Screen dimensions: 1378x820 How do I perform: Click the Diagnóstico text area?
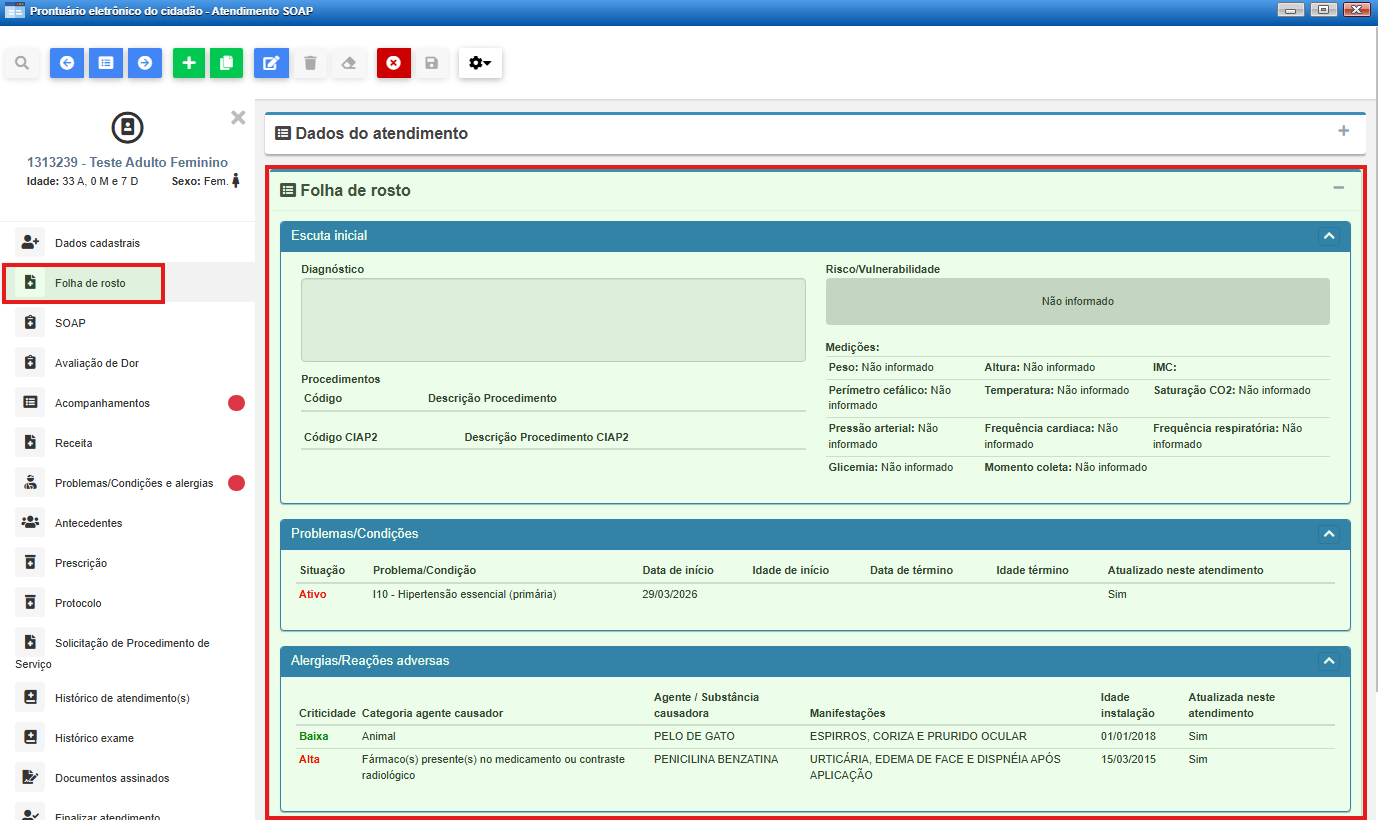553,320
